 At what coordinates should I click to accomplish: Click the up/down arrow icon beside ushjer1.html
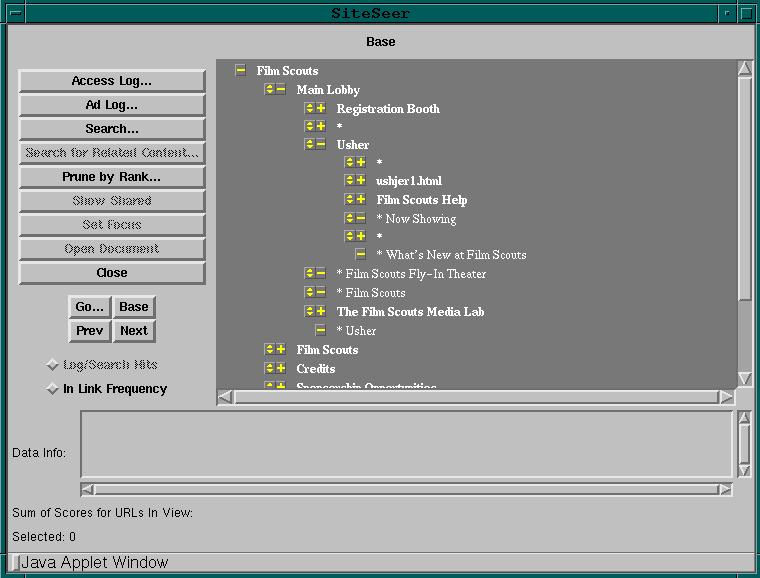pos(349,180)
